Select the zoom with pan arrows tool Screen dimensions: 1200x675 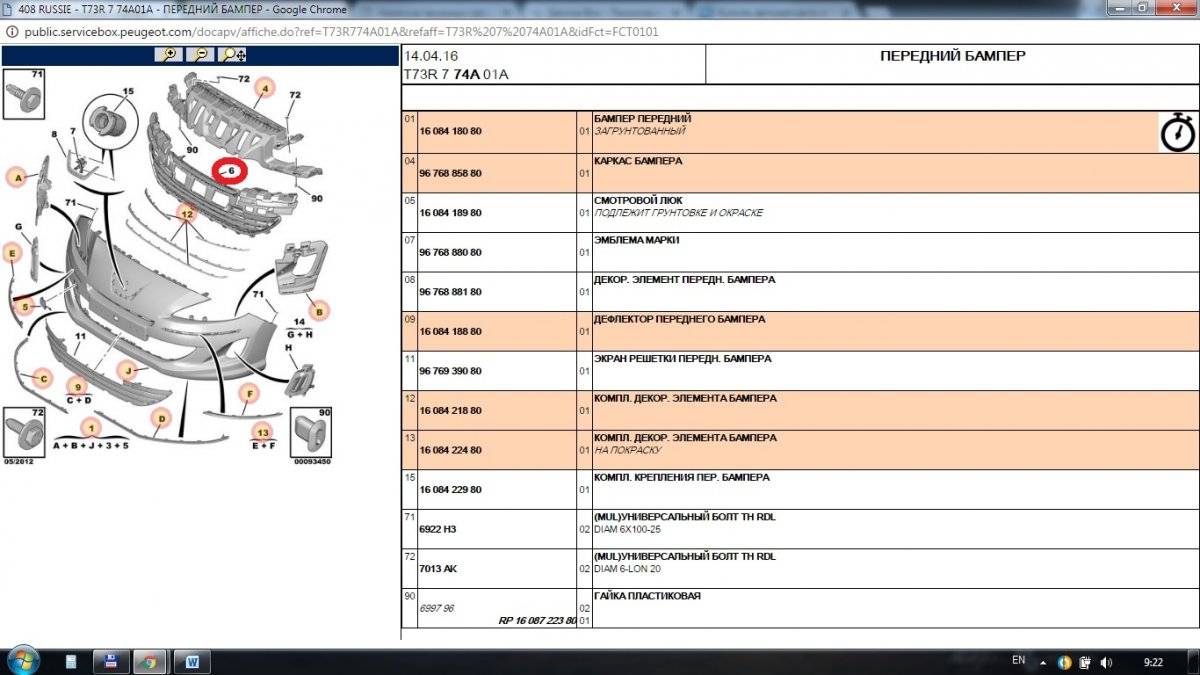[x=233, y=54]
